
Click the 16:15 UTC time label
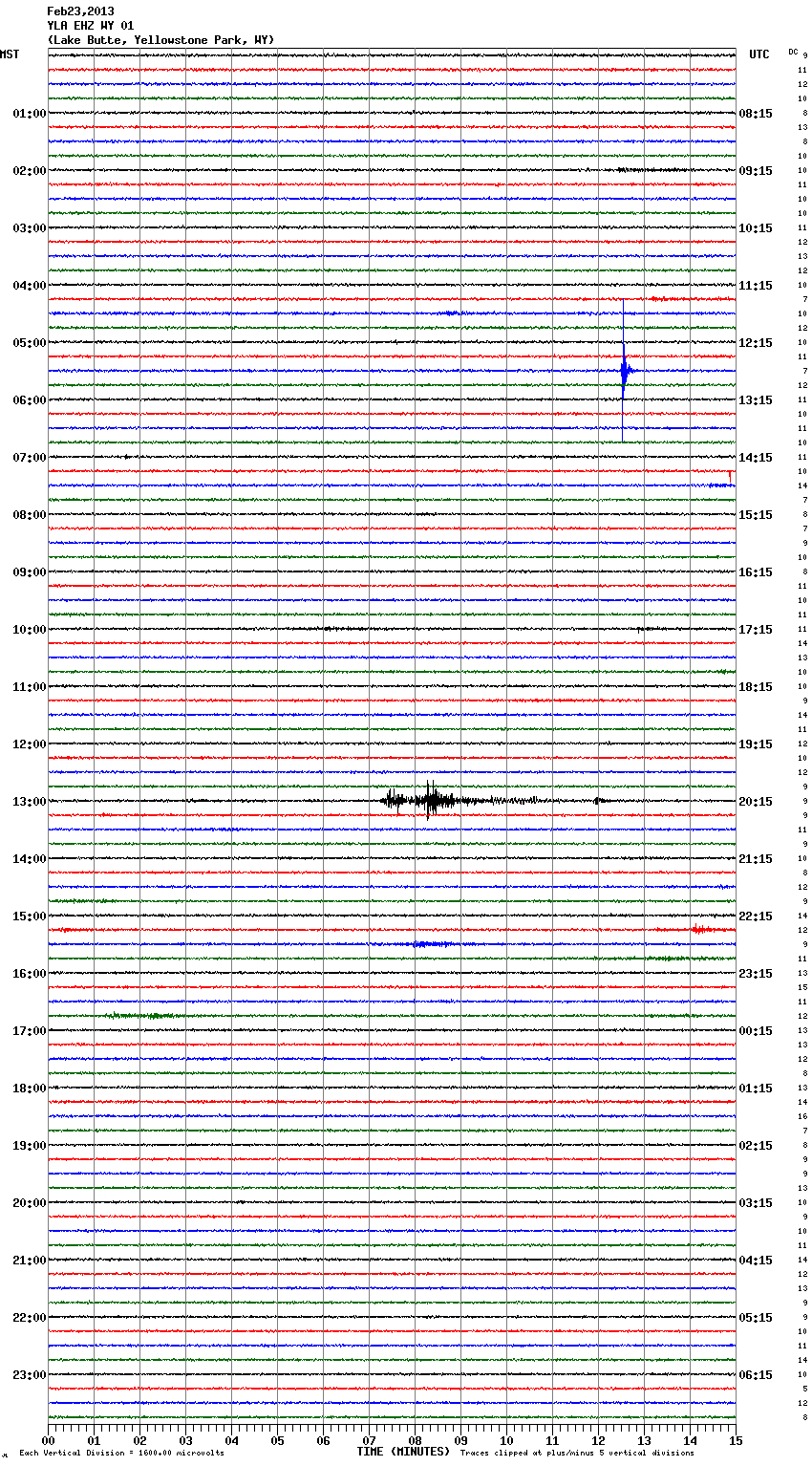[x=756, y=572]
